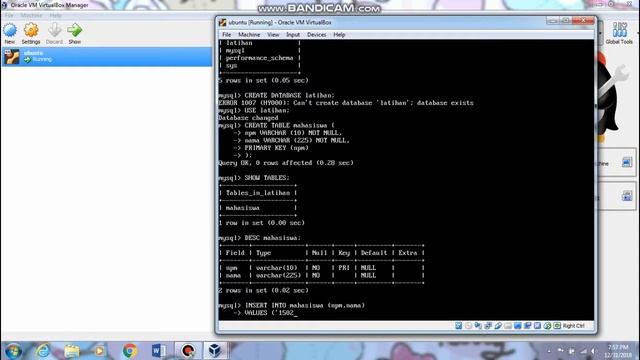Open the Machine menu in ubuntu VM window
The width and height of the screenshot is (640, 360).
tap(249, 35)
